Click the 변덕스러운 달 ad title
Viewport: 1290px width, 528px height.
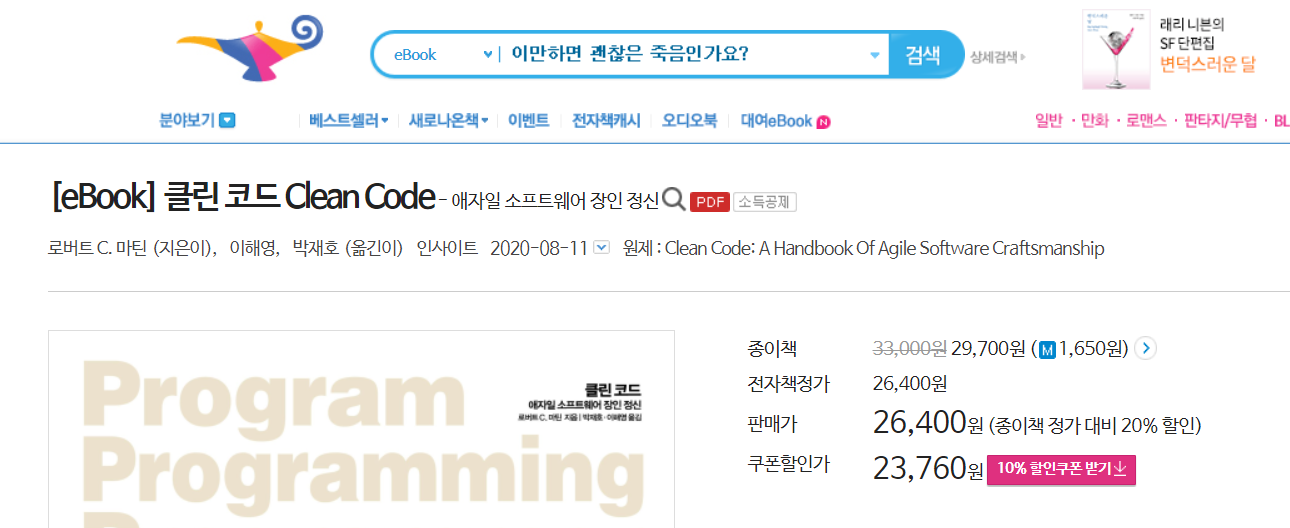[x=1207, y=66]
